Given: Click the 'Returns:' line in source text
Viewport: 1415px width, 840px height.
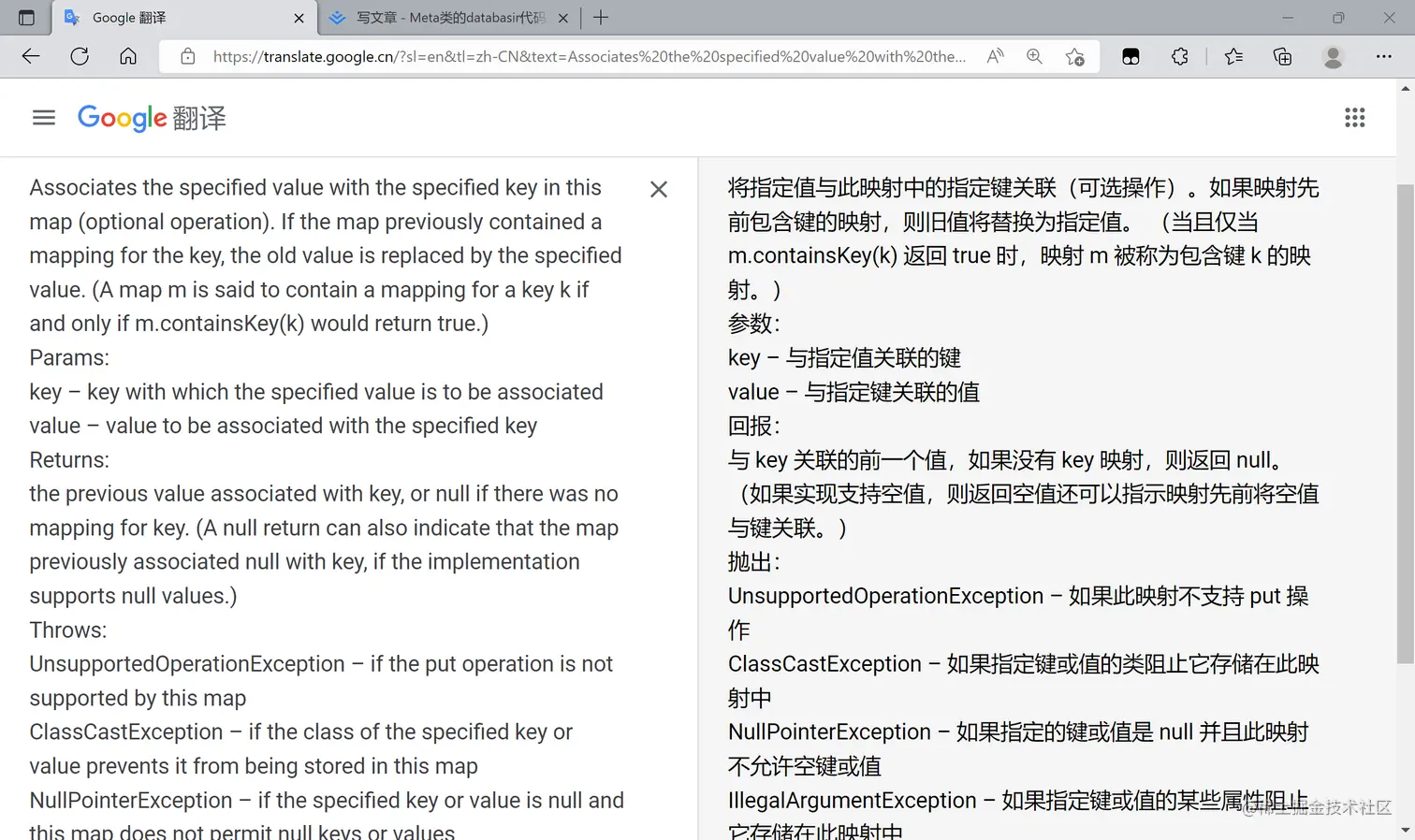Looking at the screenshot, I should [69, 459].
